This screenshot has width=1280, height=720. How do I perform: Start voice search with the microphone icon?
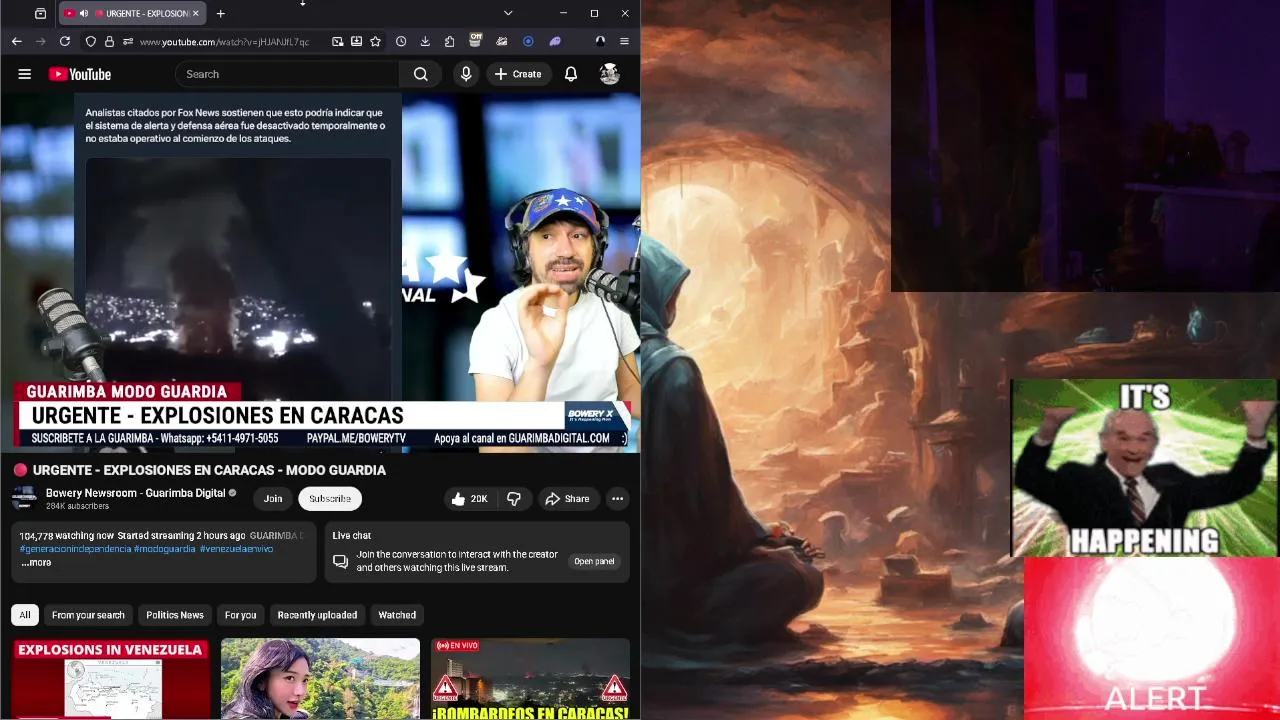pos(466,74)
